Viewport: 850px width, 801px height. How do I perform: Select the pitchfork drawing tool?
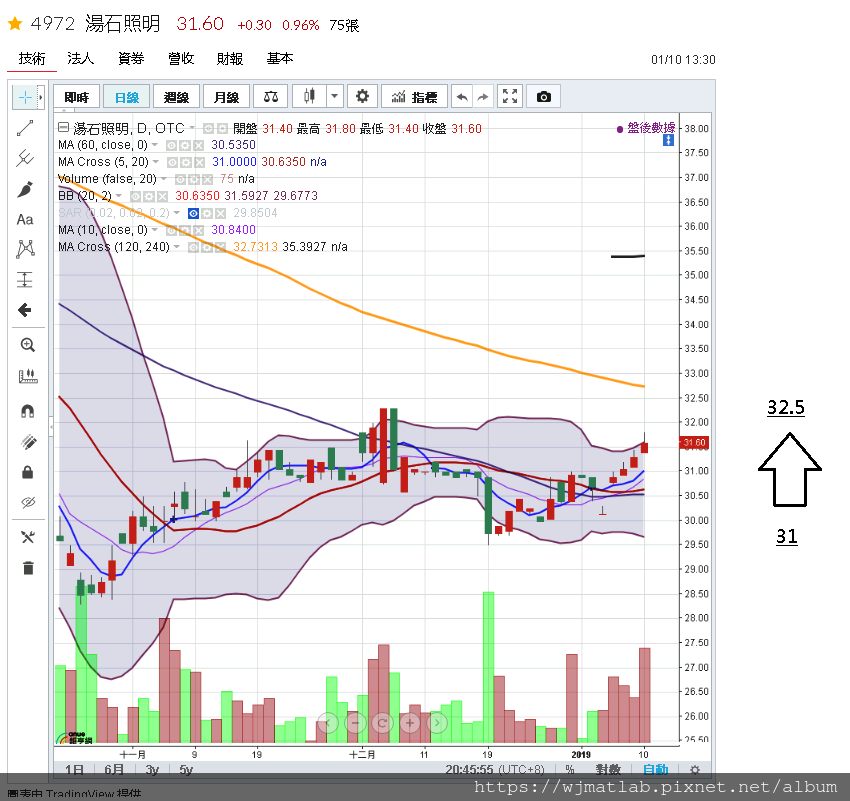tap(25, 158)
